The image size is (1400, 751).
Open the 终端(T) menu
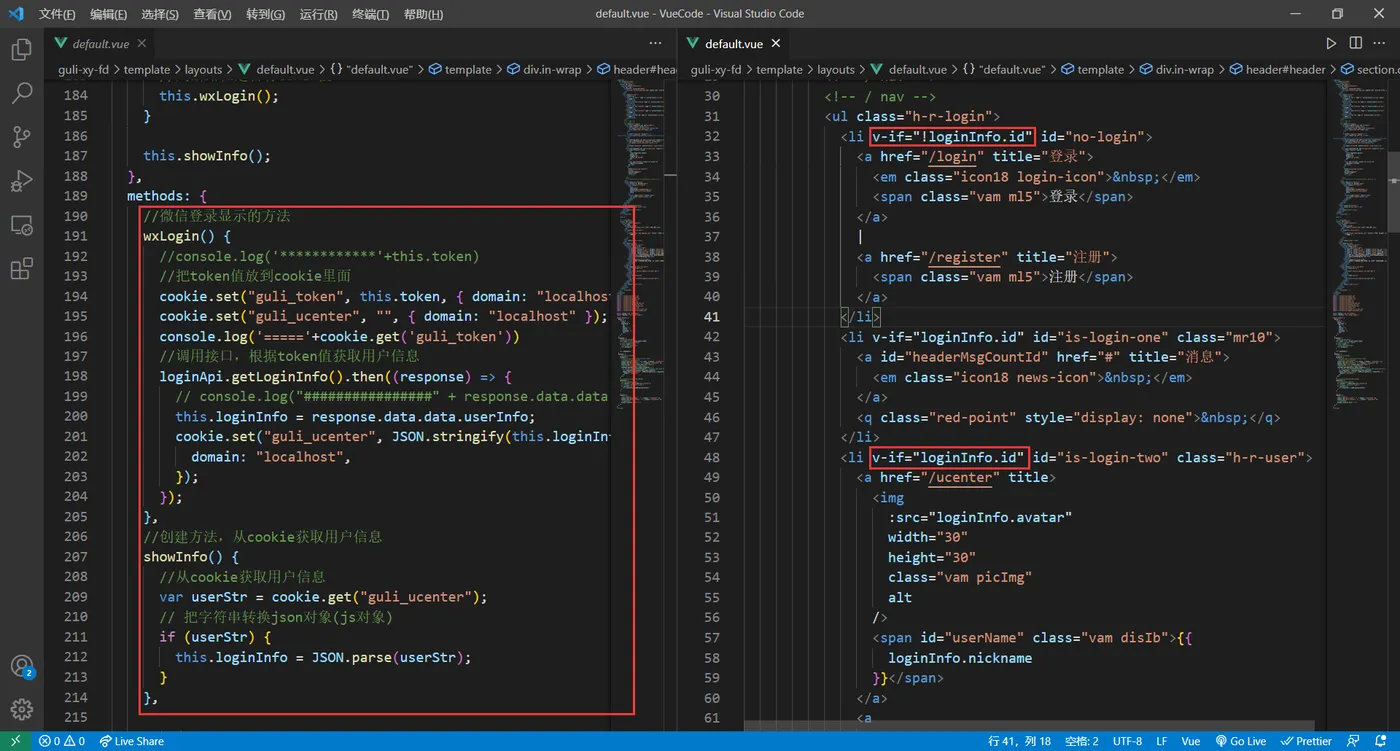click(x=371, y=14)
